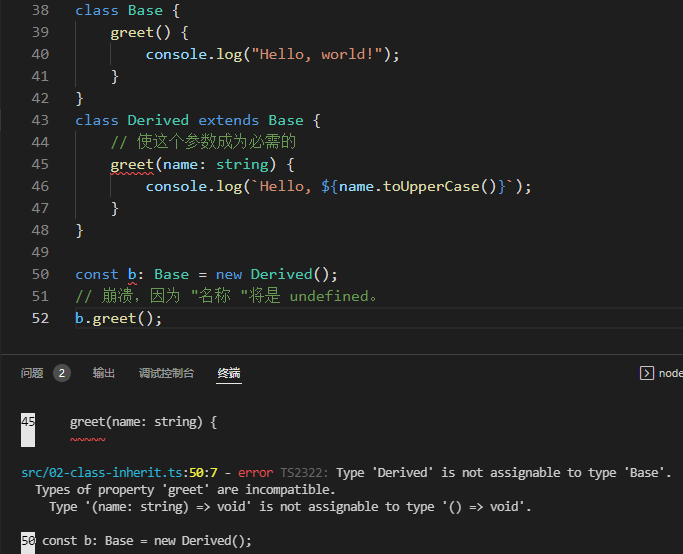Click the node terminal shell icon

(646, 373)
